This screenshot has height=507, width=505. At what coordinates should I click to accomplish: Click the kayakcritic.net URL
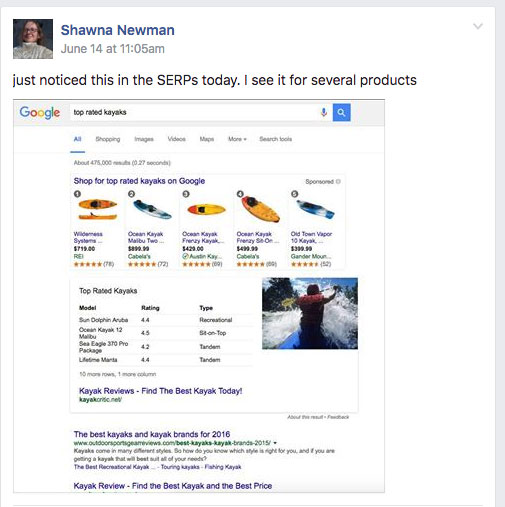click(100, 399)
